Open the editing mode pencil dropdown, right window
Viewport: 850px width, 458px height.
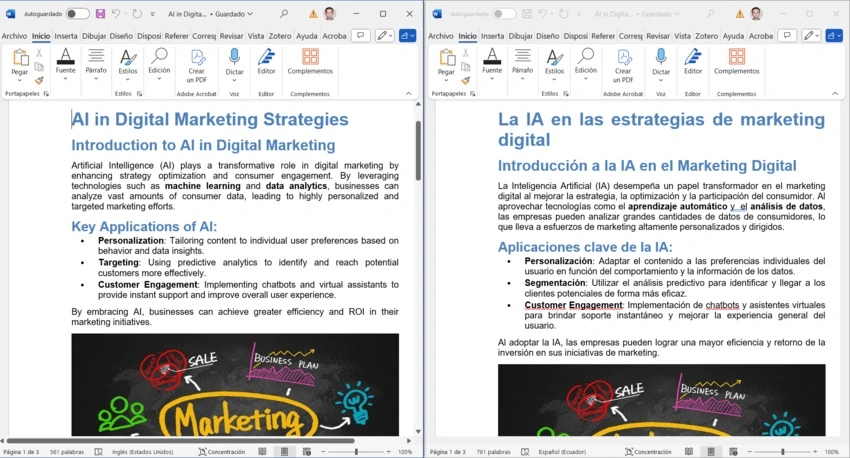tap(811, 36)
